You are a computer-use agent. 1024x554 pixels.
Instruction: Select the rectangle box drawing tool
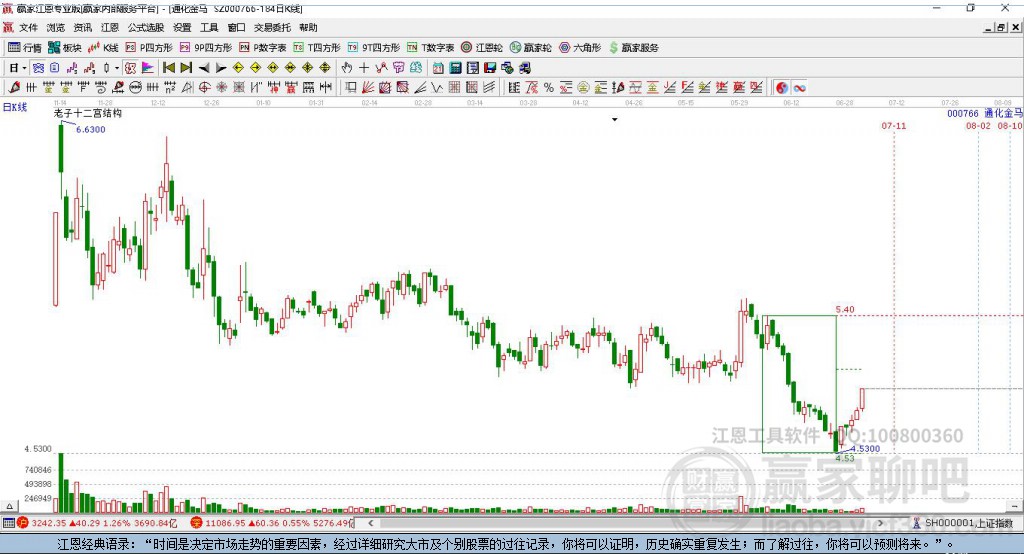(349, 88)
